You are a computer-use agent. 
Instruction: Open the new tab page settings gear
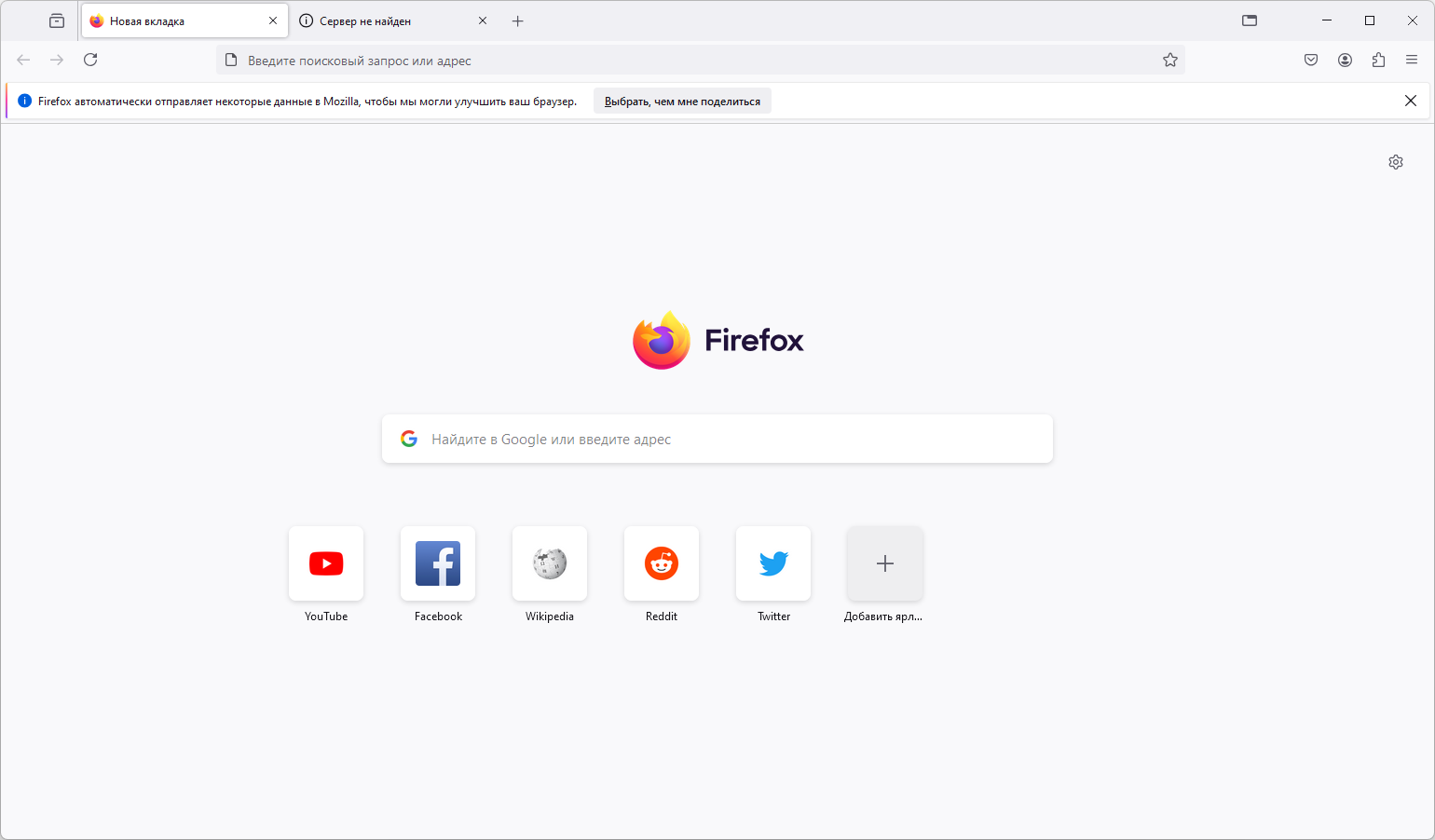(1396, 162)
